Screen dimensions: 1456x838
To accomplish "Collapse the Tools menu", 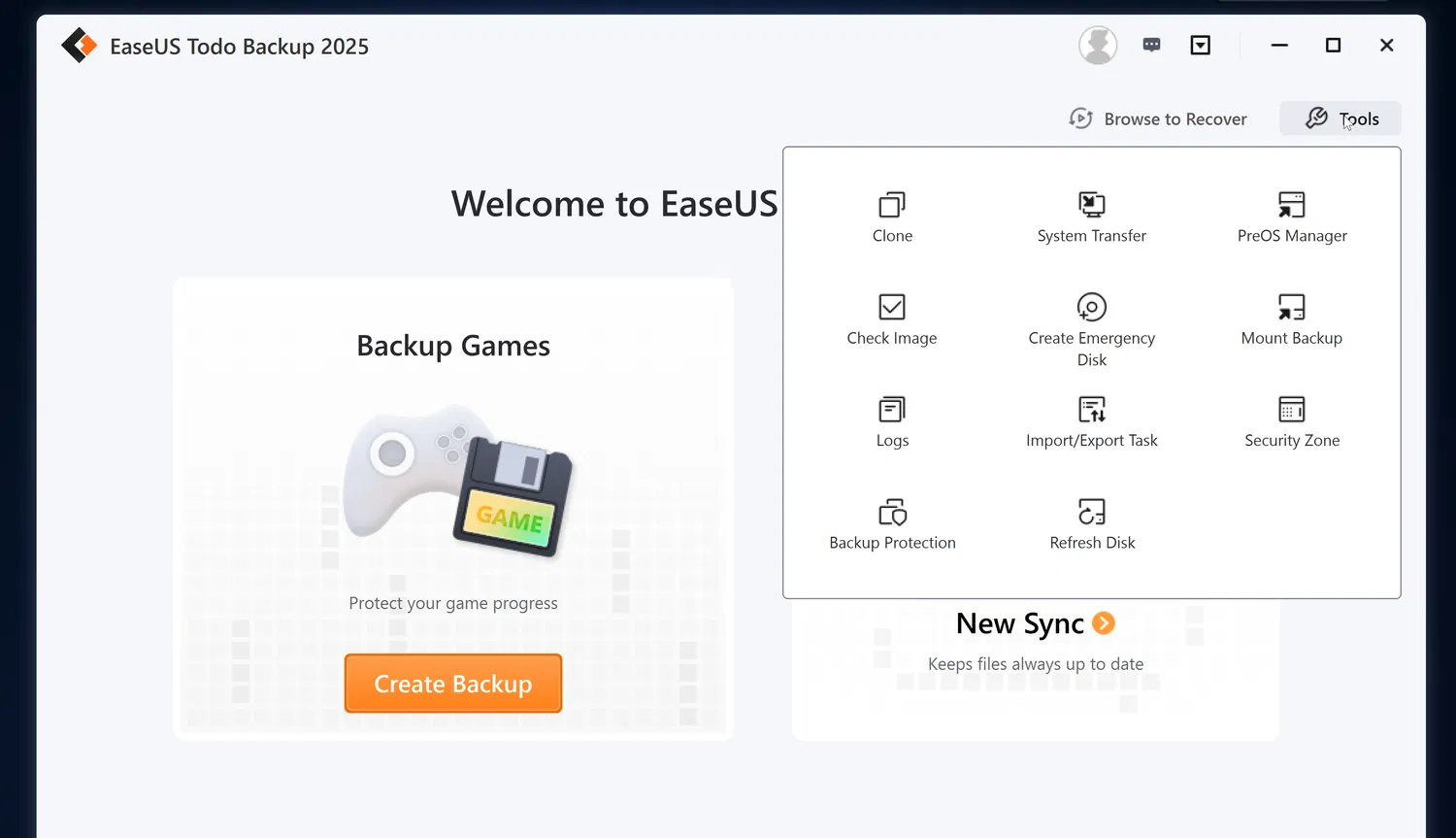I will coord(1340,118).
